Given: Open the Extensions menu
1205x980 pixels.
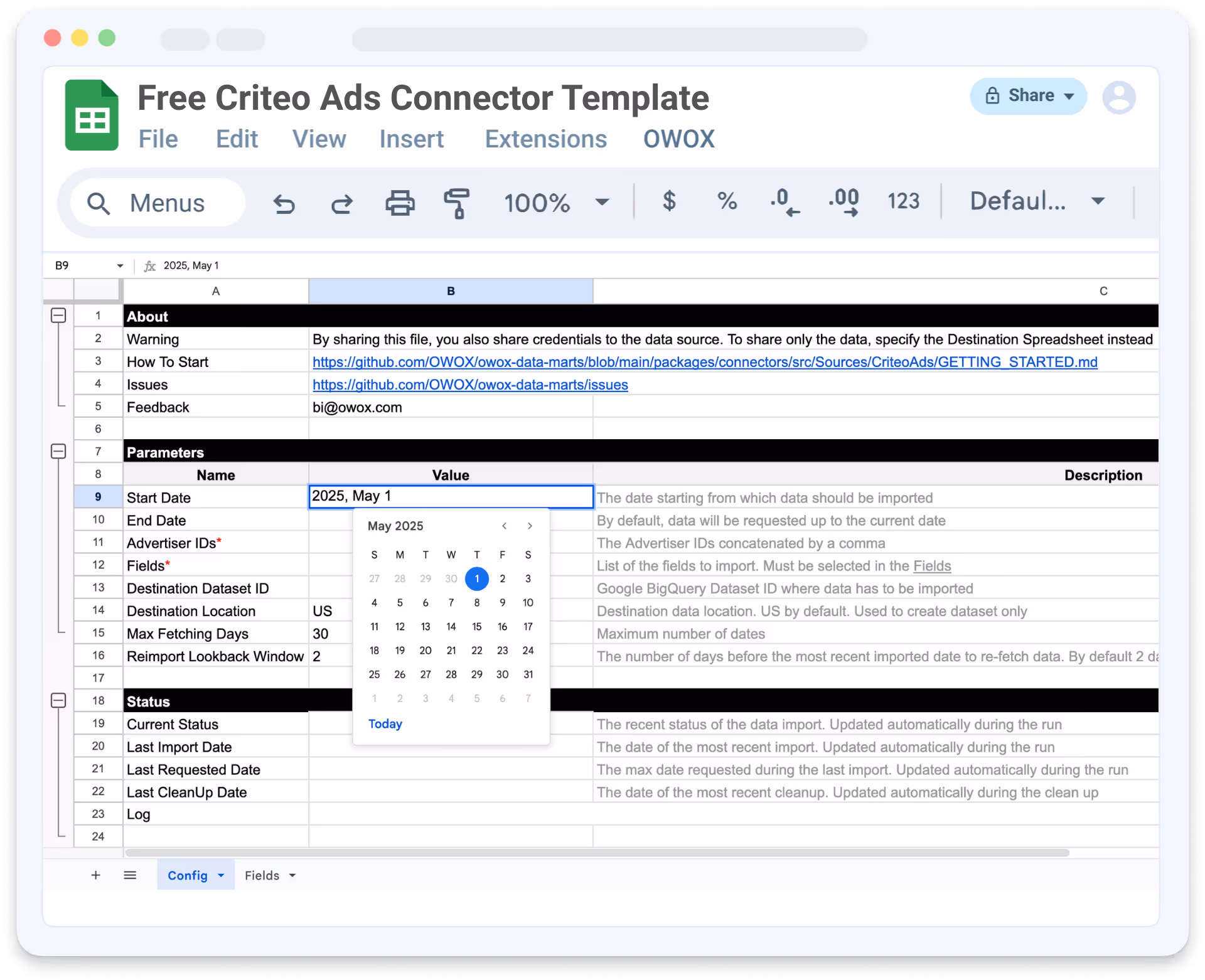Looking at the screenshot, I should pos(545,139).
